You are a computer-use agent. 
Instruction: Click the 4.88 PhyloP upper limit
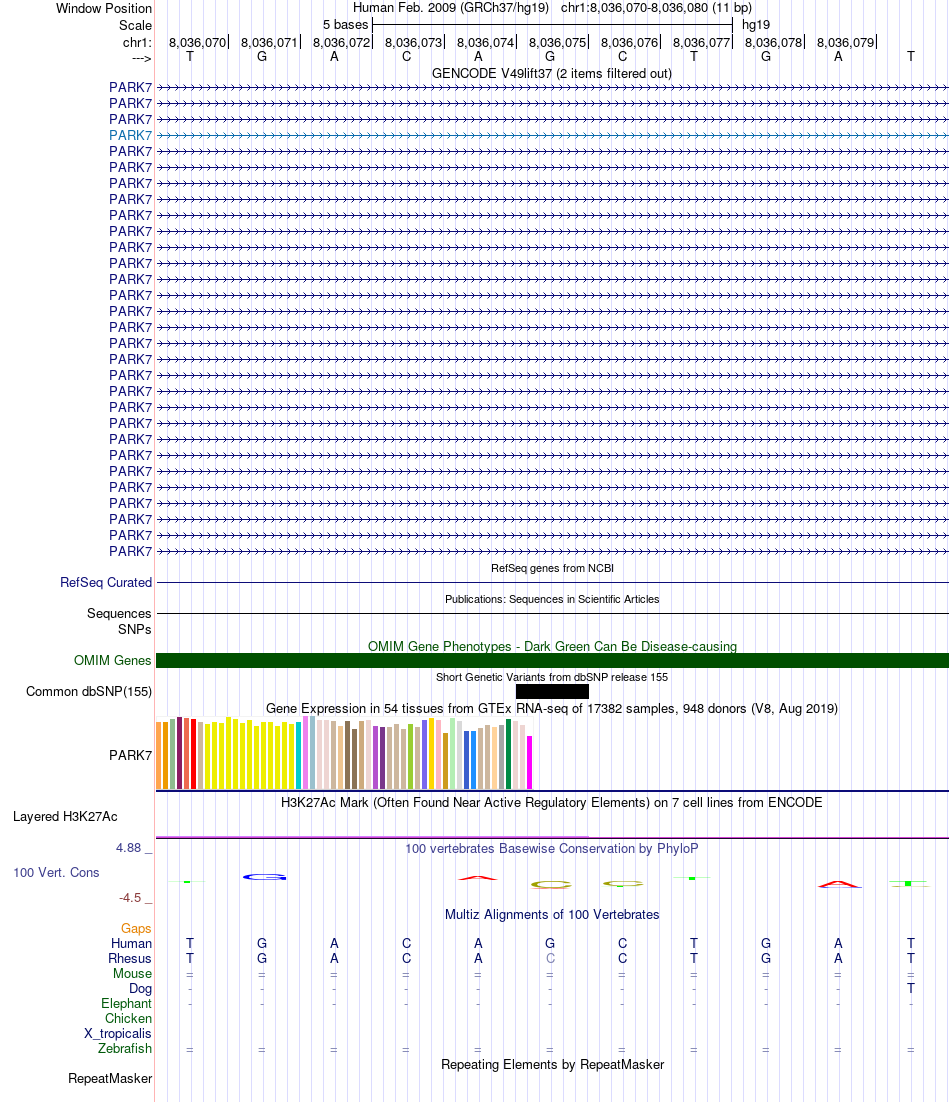click(x=129, y=848)
